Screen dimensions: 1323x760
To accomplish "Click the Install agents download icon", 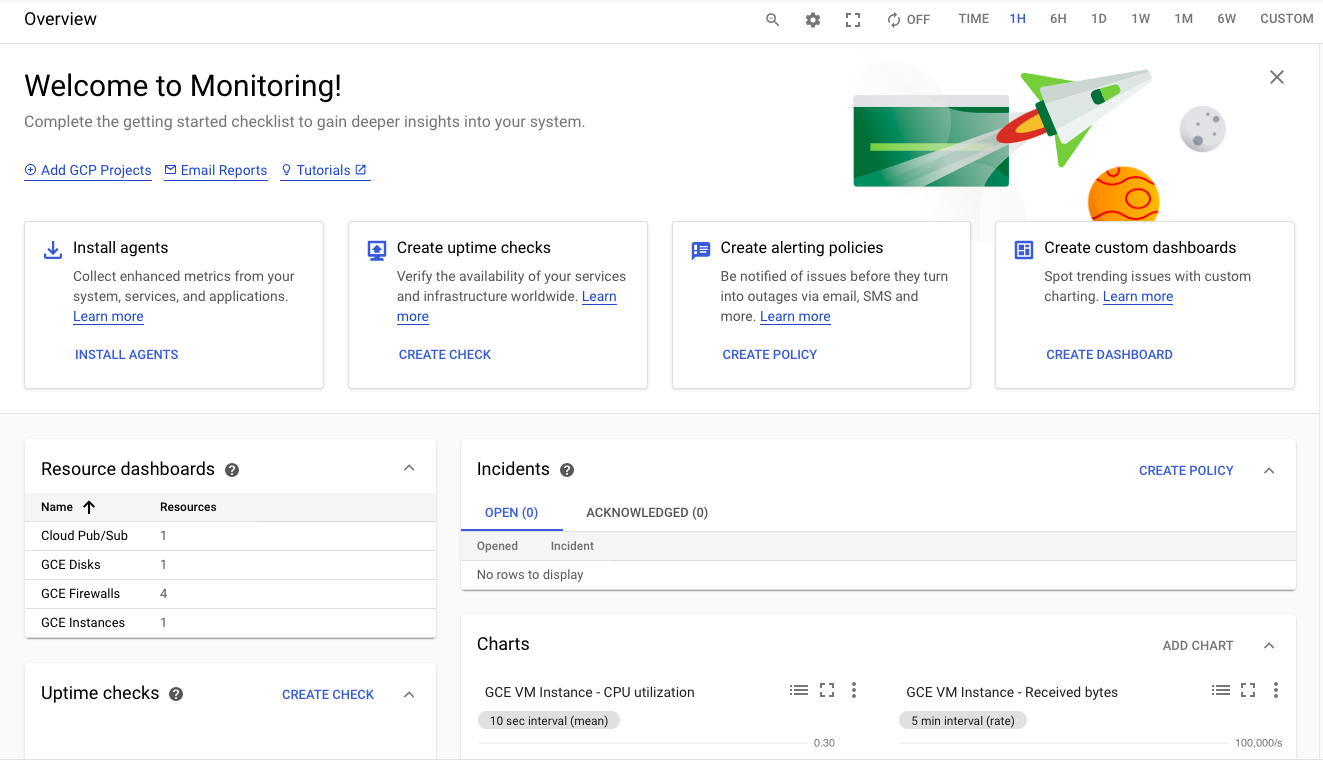I will point(53,249).
